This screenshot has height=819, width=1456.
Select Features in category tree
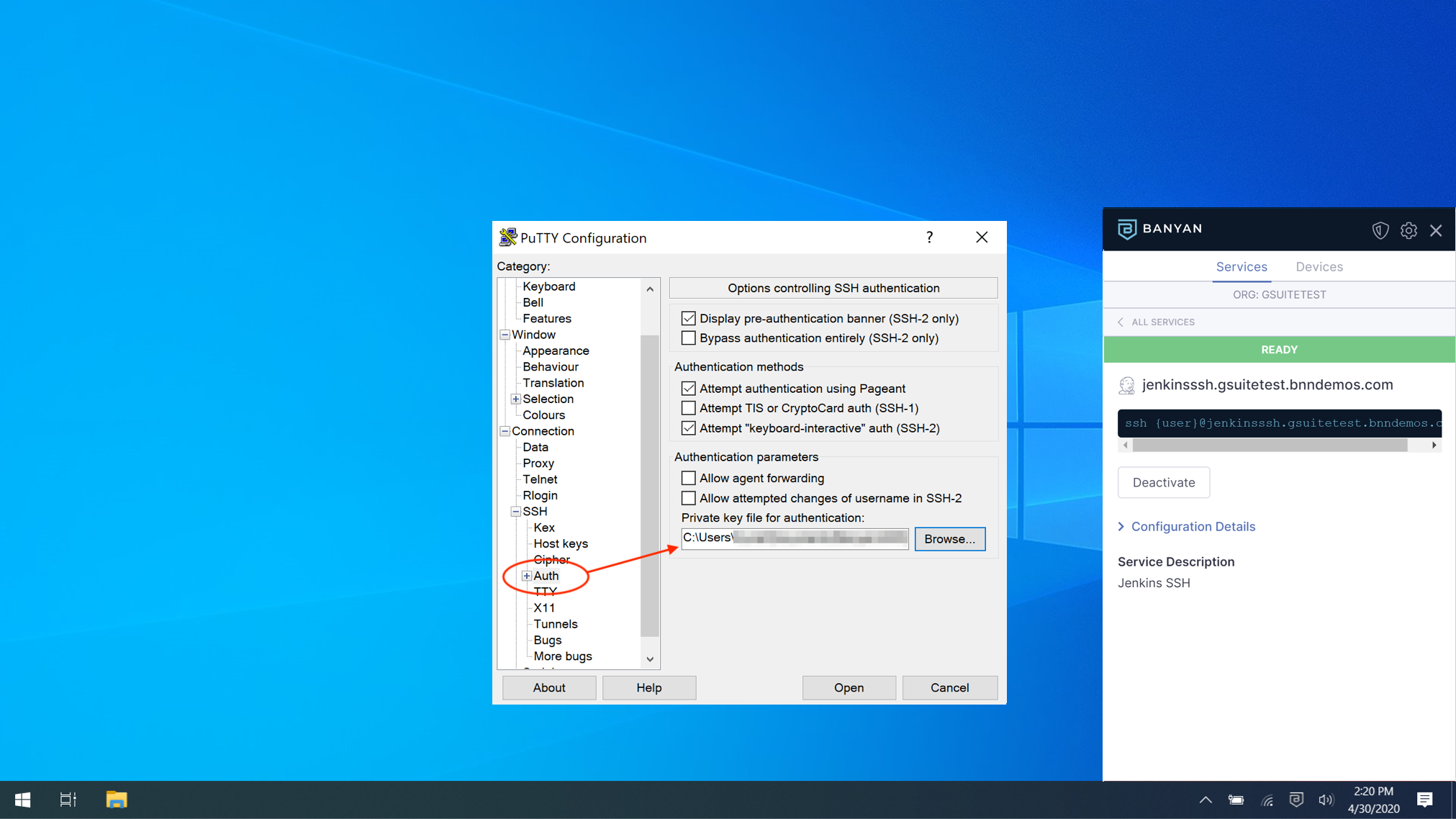point(546,319)
